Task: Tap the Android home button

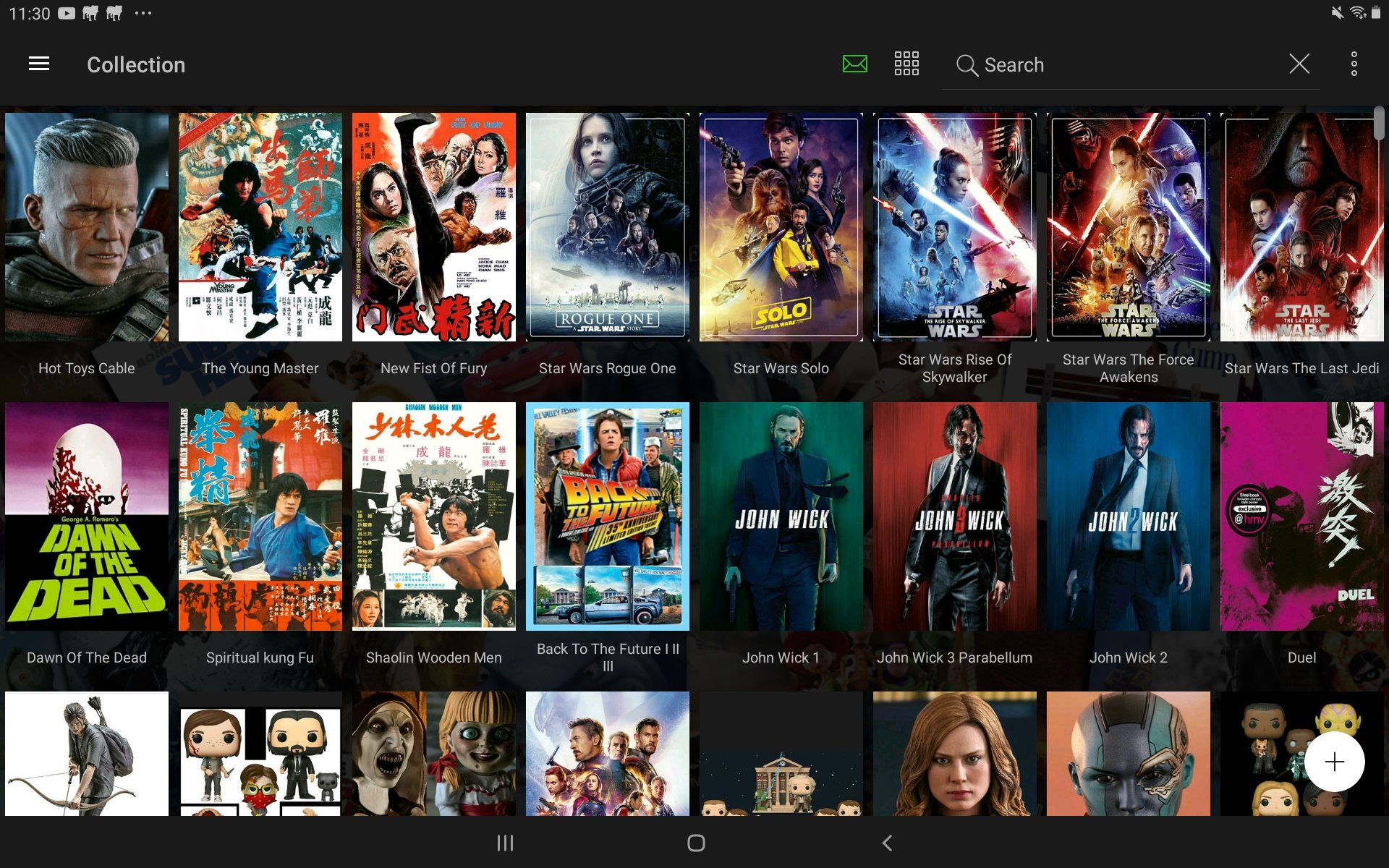Action: pyautogui.click(x=696, y=843)
